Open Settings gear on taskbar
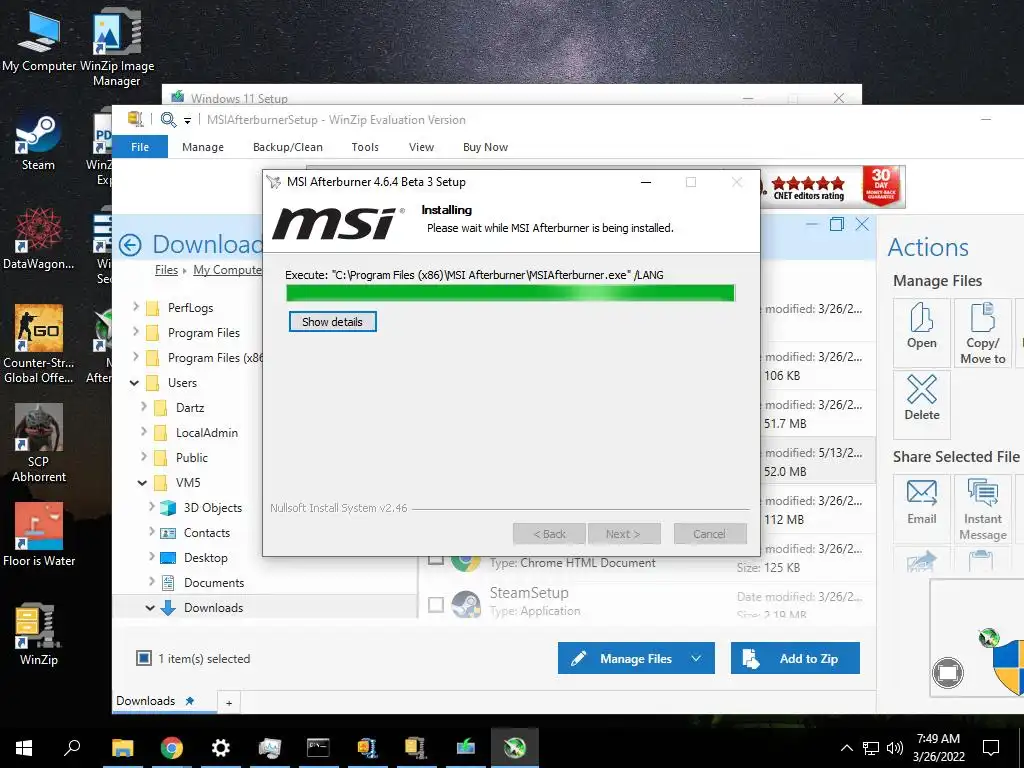 pyautogui.click(x=220, y=747)
